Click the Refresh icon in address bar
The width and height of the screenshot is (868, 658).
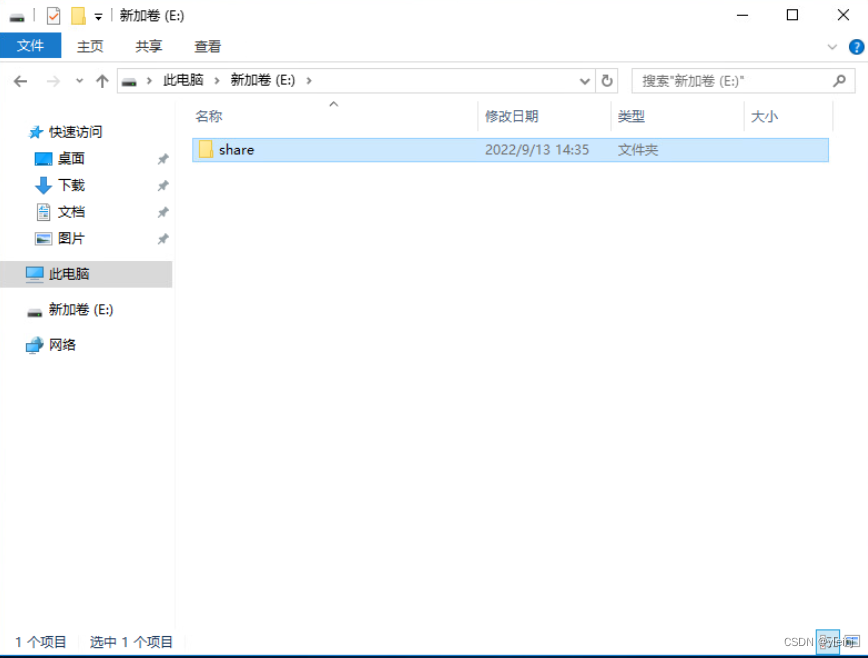pyautogui.click(x=607, y=81)
